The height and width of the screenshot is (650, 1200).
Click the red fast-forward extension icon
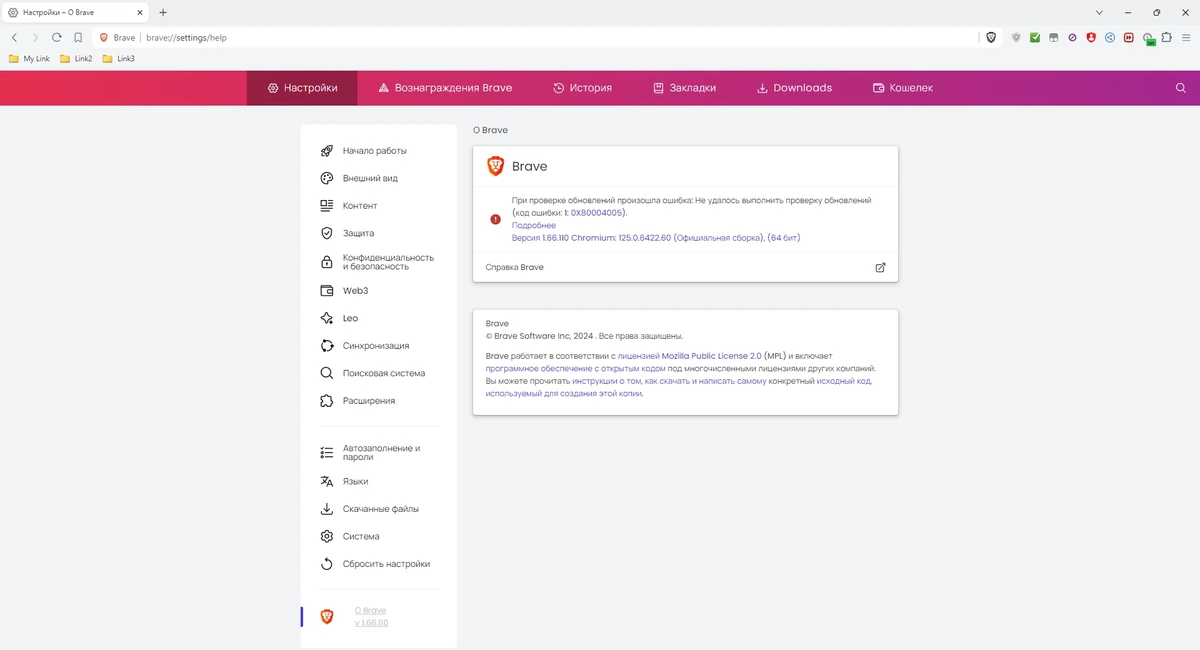coord(1128,37)
